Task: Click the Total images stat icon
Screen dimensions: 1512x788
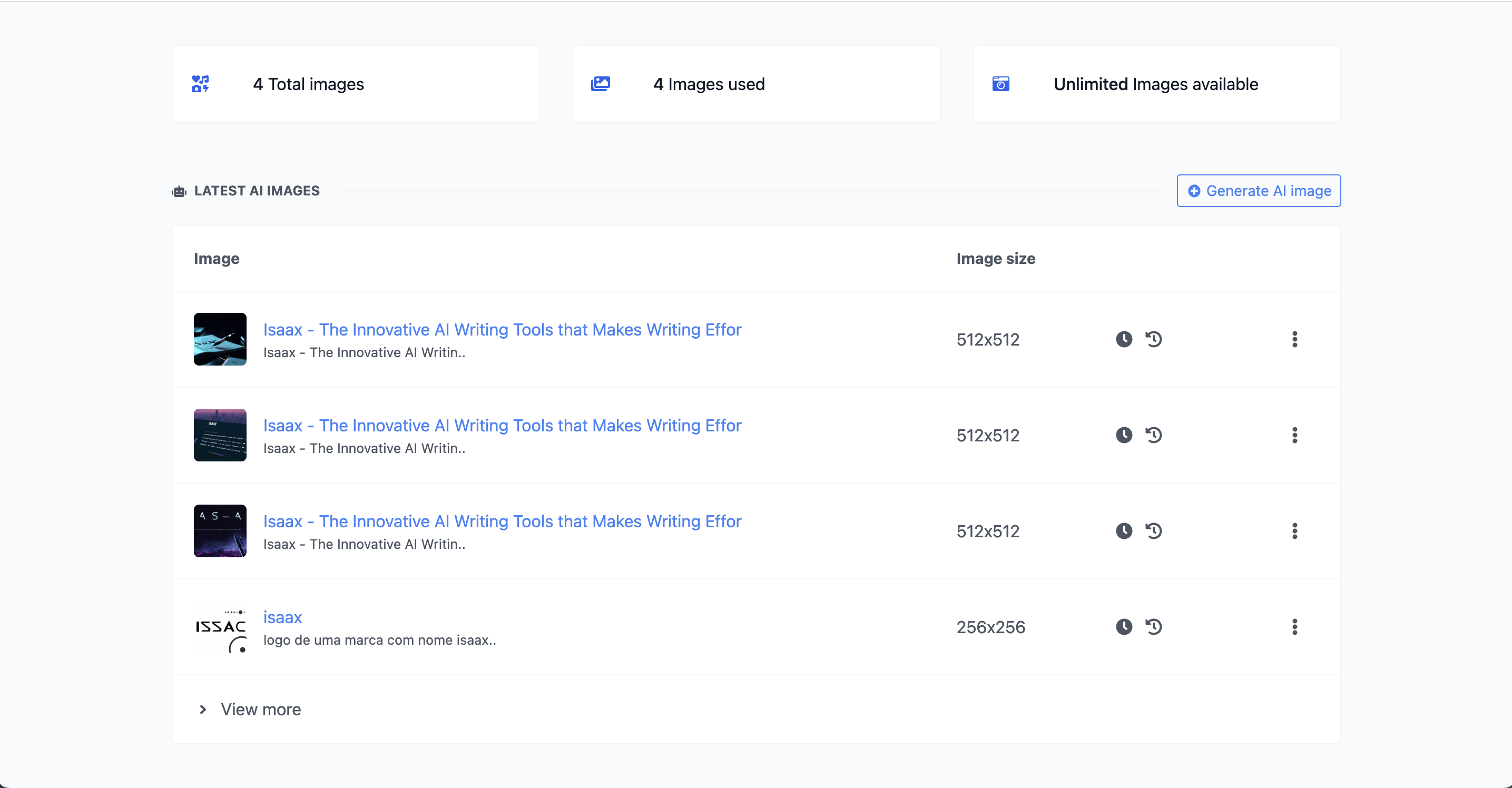Action: 200,84
